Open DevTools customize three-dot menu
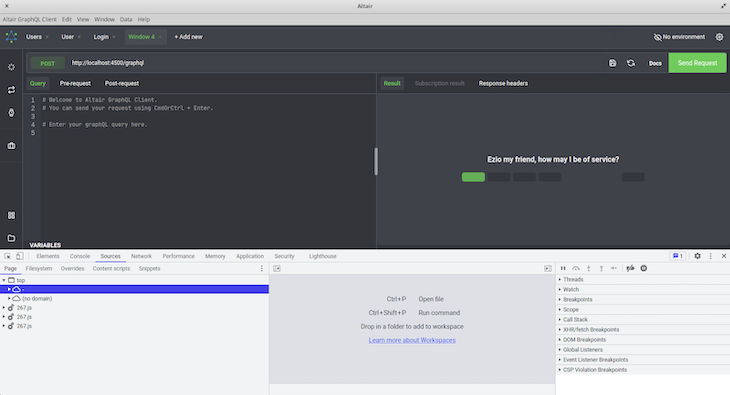730x395 pixels. (x=710, y=256)
